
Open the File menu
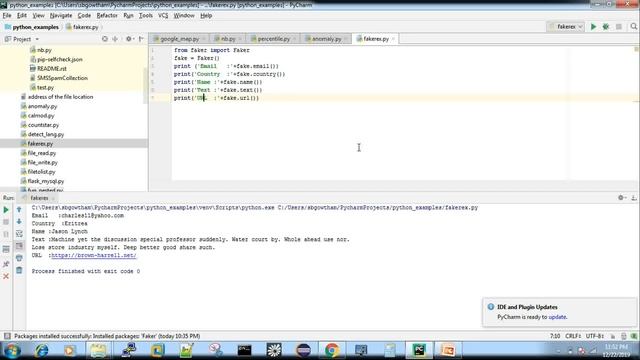[x=7, y=16]
